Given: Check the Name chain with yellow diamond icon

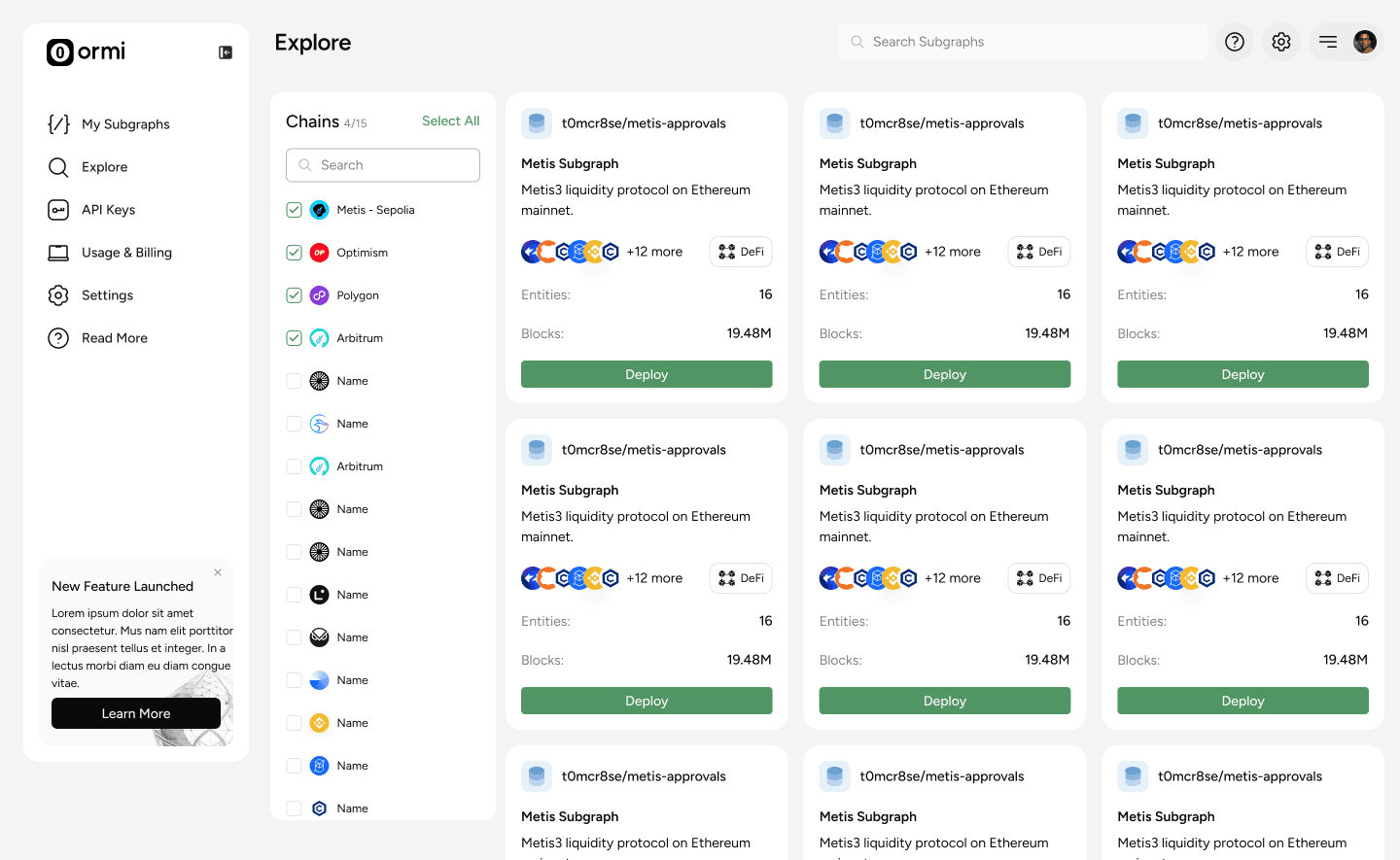Looking at the screenshot, I should pos(294,723).
